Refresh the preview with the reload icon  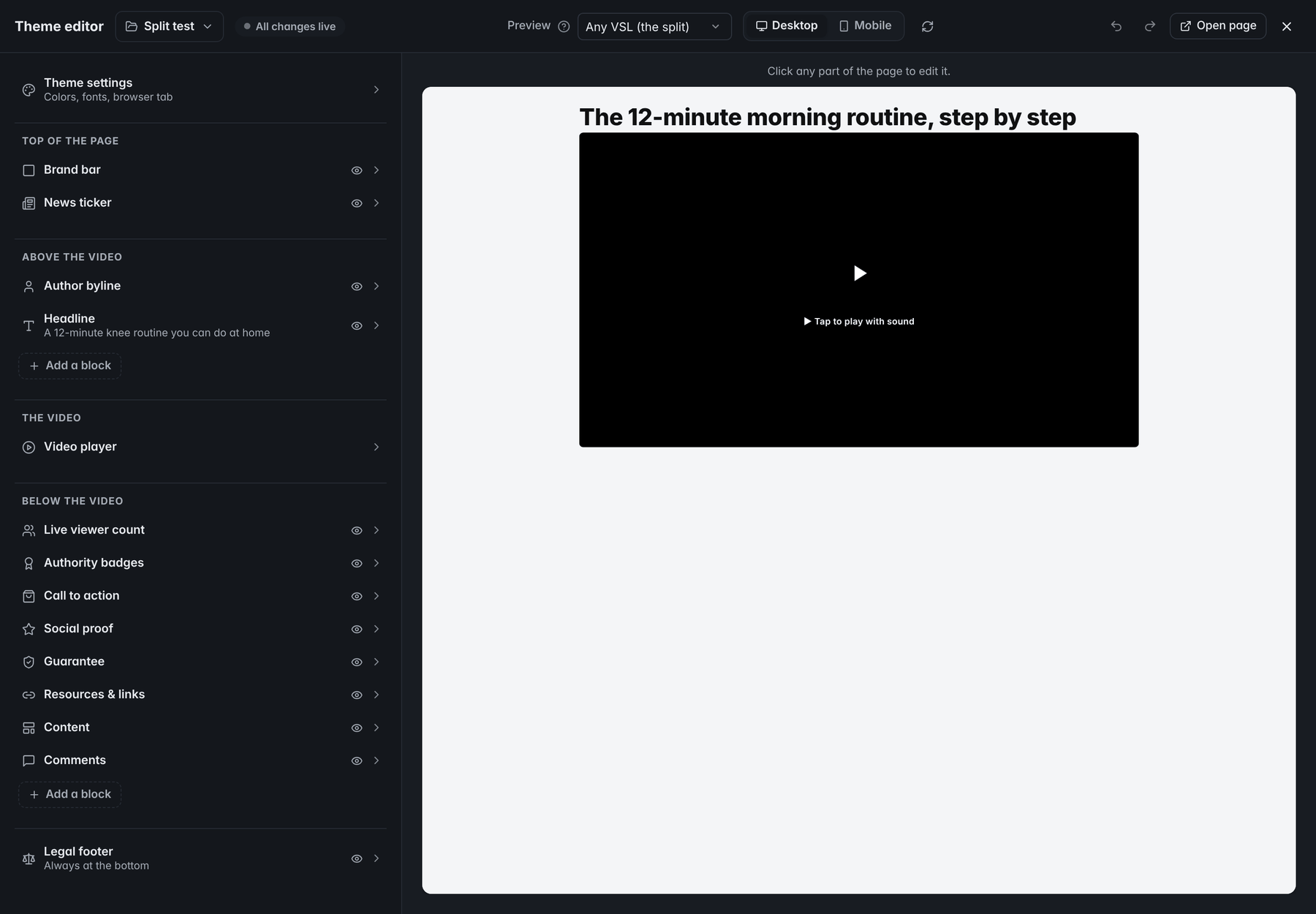point(928,26)
